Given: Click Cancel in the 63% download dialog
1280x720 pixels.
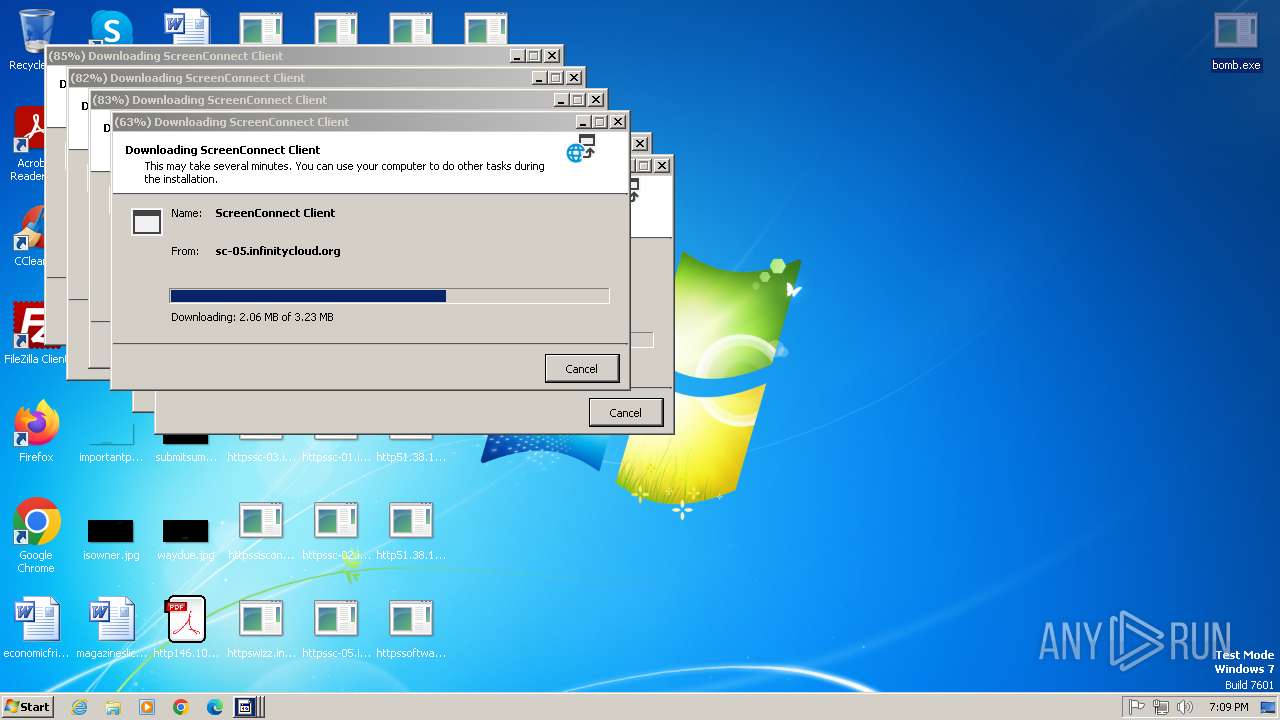Looking at the screenshot, I should pyautogui.click(x=581, y=368).
